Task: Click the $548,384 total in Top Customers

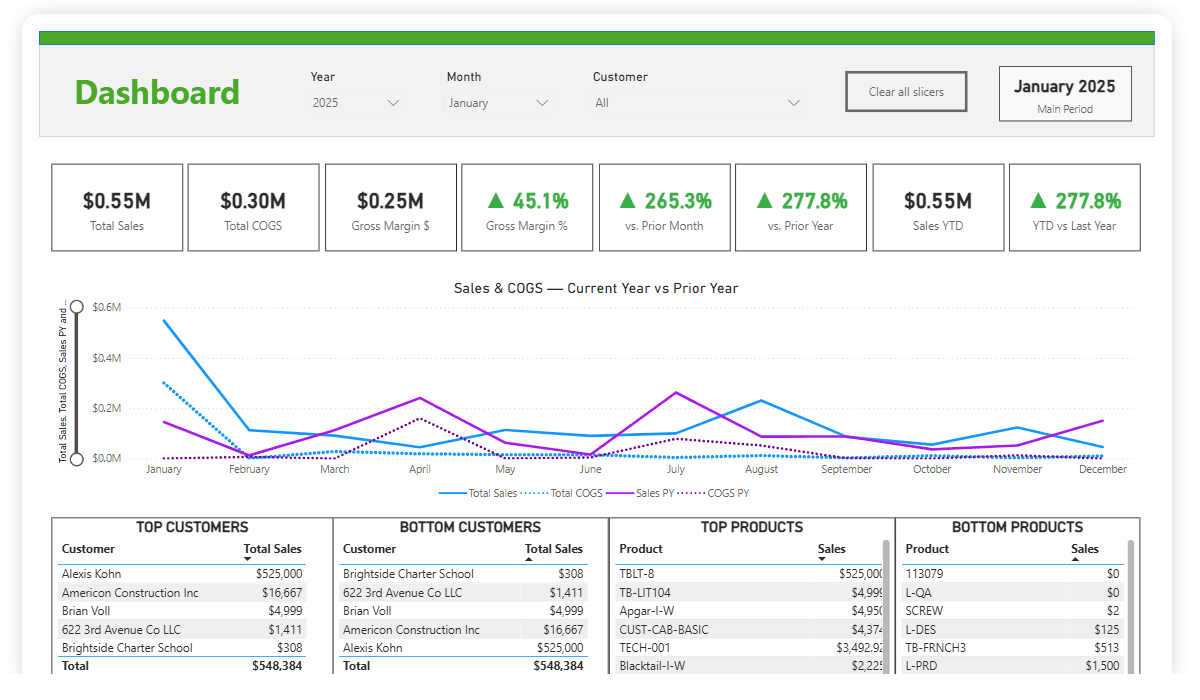Action: [x=277, y=666]
